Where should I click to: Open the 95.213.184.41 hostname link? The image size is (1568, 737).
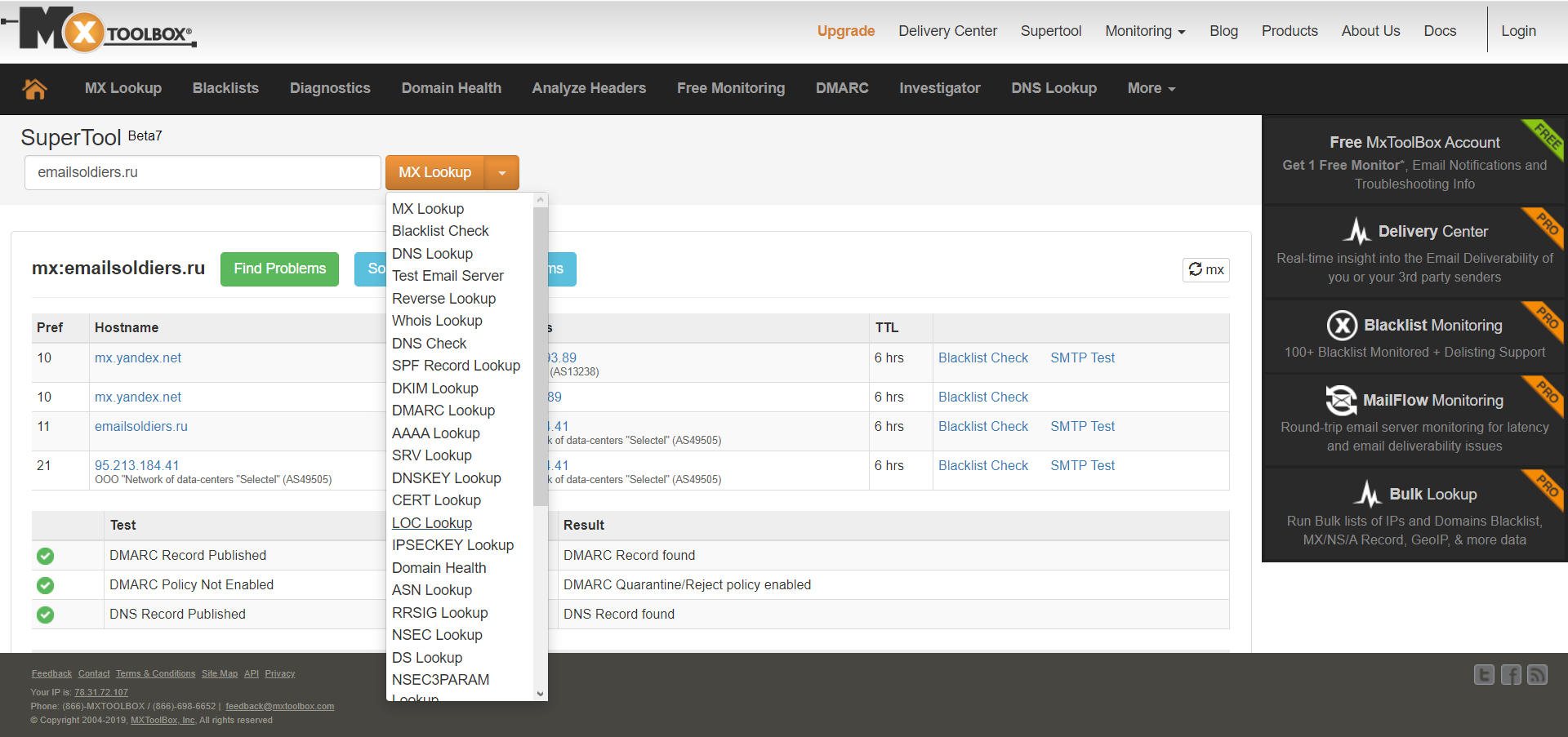136,465
